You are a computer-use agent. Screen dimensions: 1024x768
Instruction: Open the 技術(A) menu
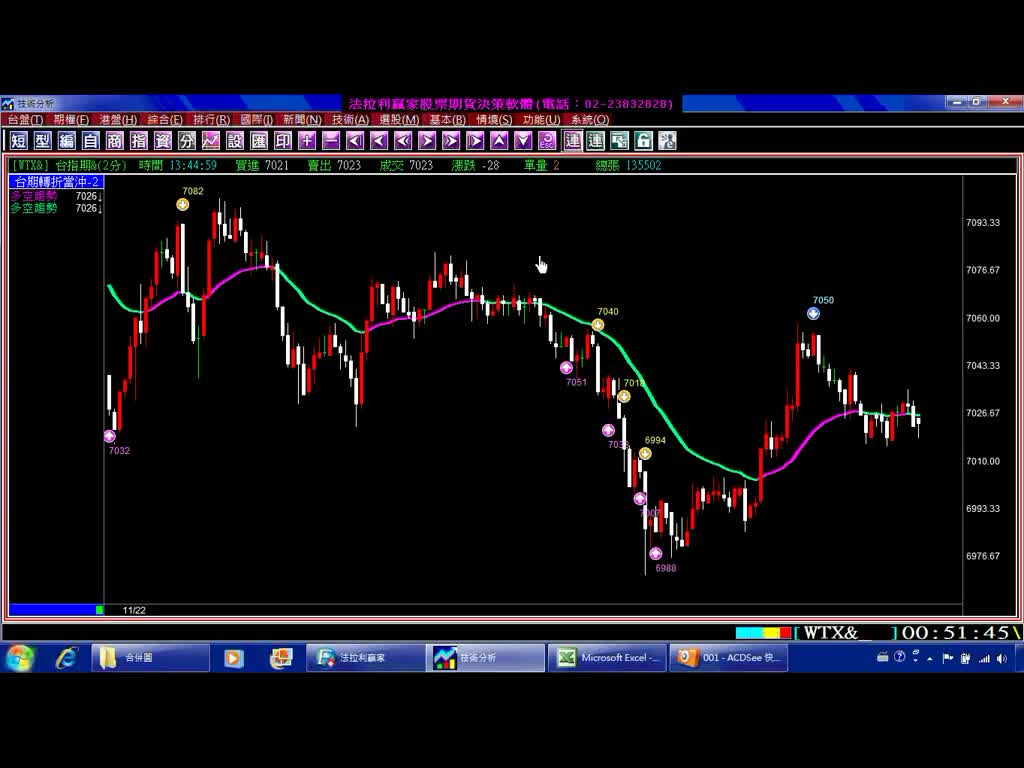point(351,120)
